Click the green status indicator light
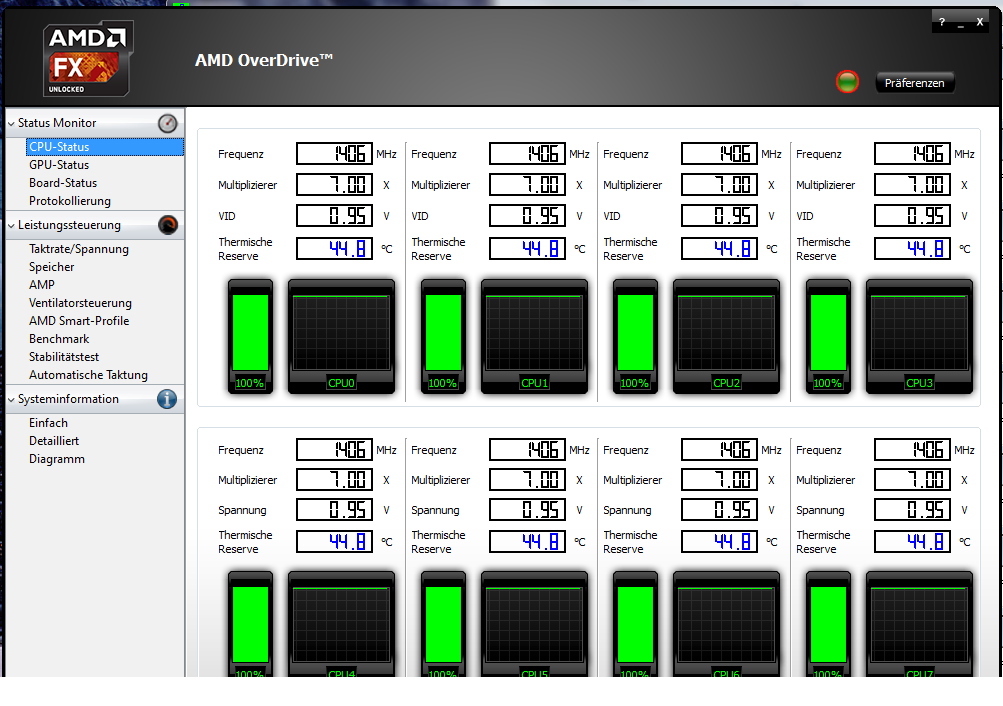This screenshot has width=1003, height=706. point(848,82)
